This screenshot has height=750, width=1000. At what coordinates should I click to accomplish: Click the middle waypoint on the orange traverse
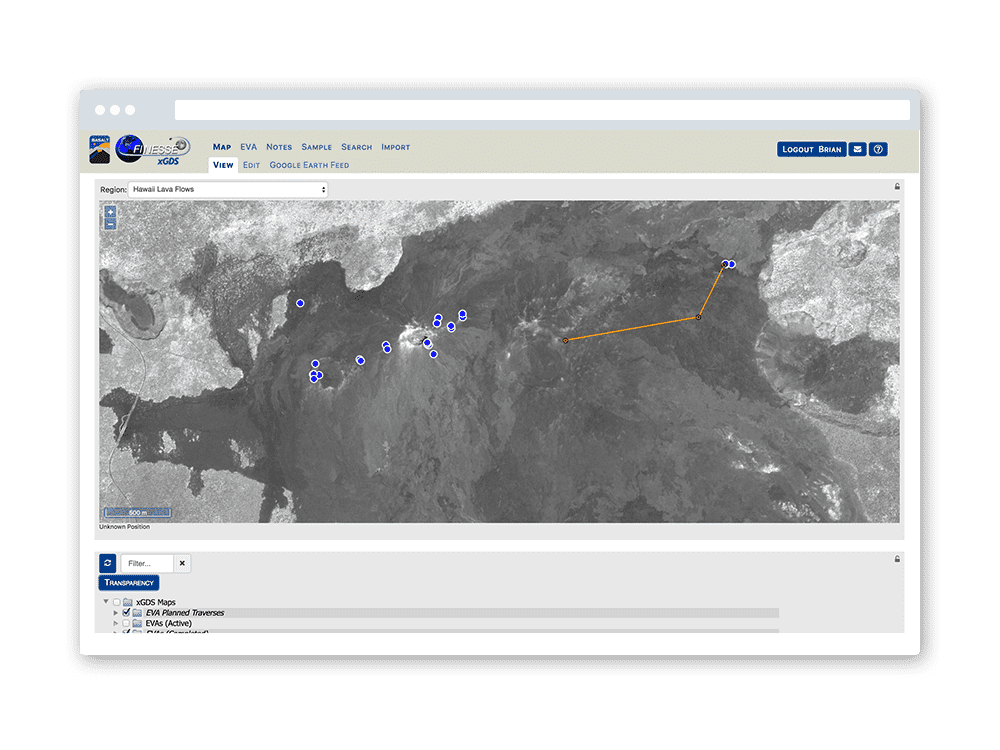(x=698, y=317)
